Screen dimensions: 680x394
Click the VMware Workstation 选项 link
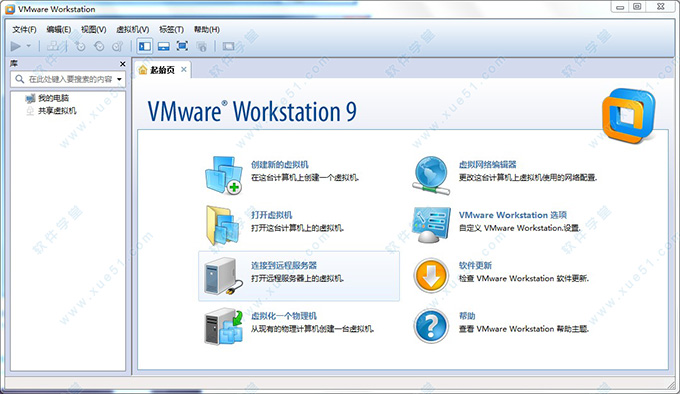click(x=513, y=215)
